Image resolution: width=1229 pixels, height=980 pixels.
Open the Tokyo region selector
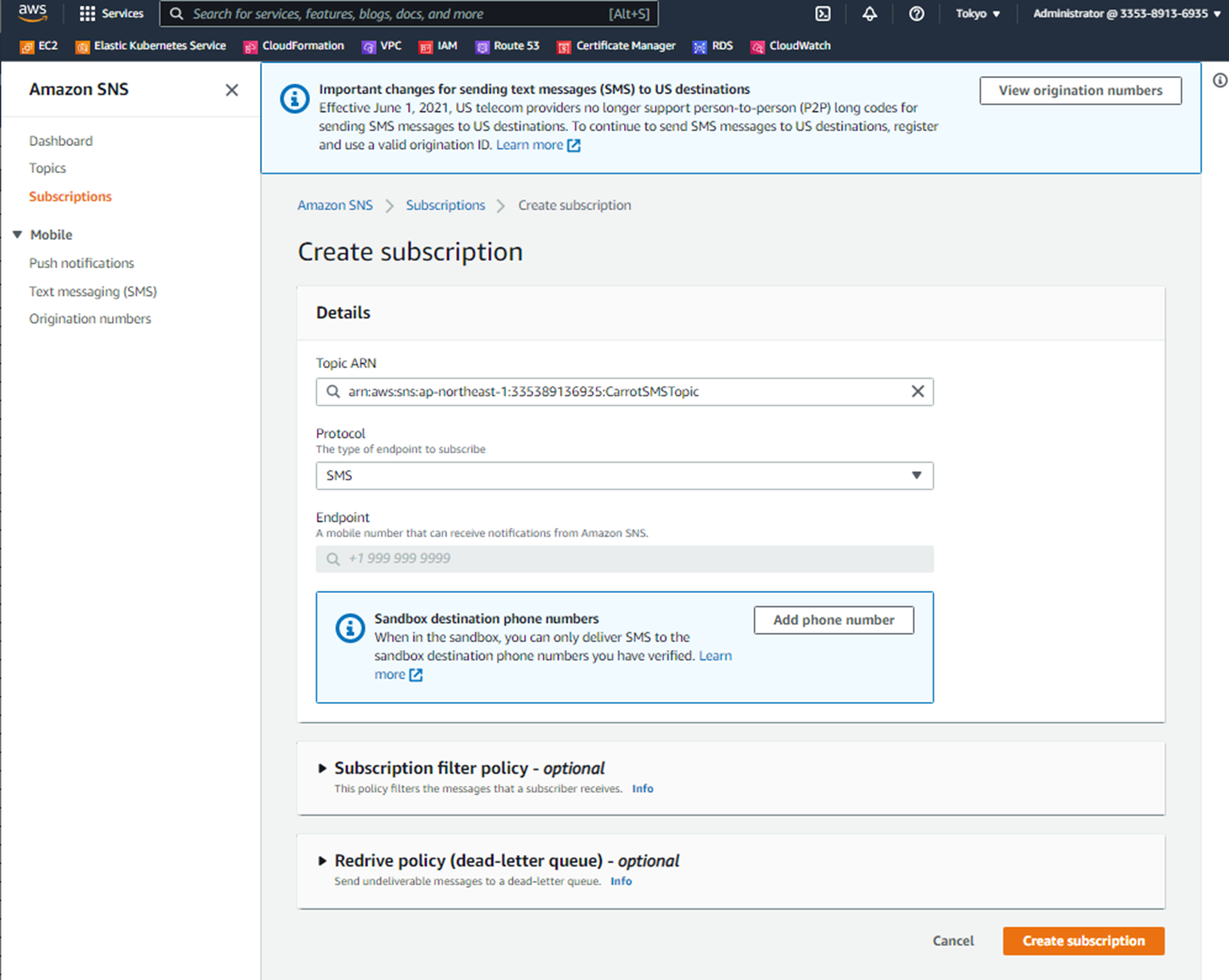click(x=978, y=13)
